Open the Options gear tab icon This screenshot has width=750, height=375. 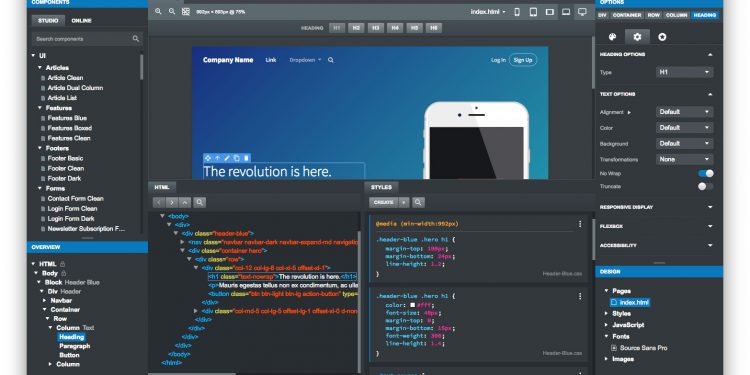tap(637, 37)
